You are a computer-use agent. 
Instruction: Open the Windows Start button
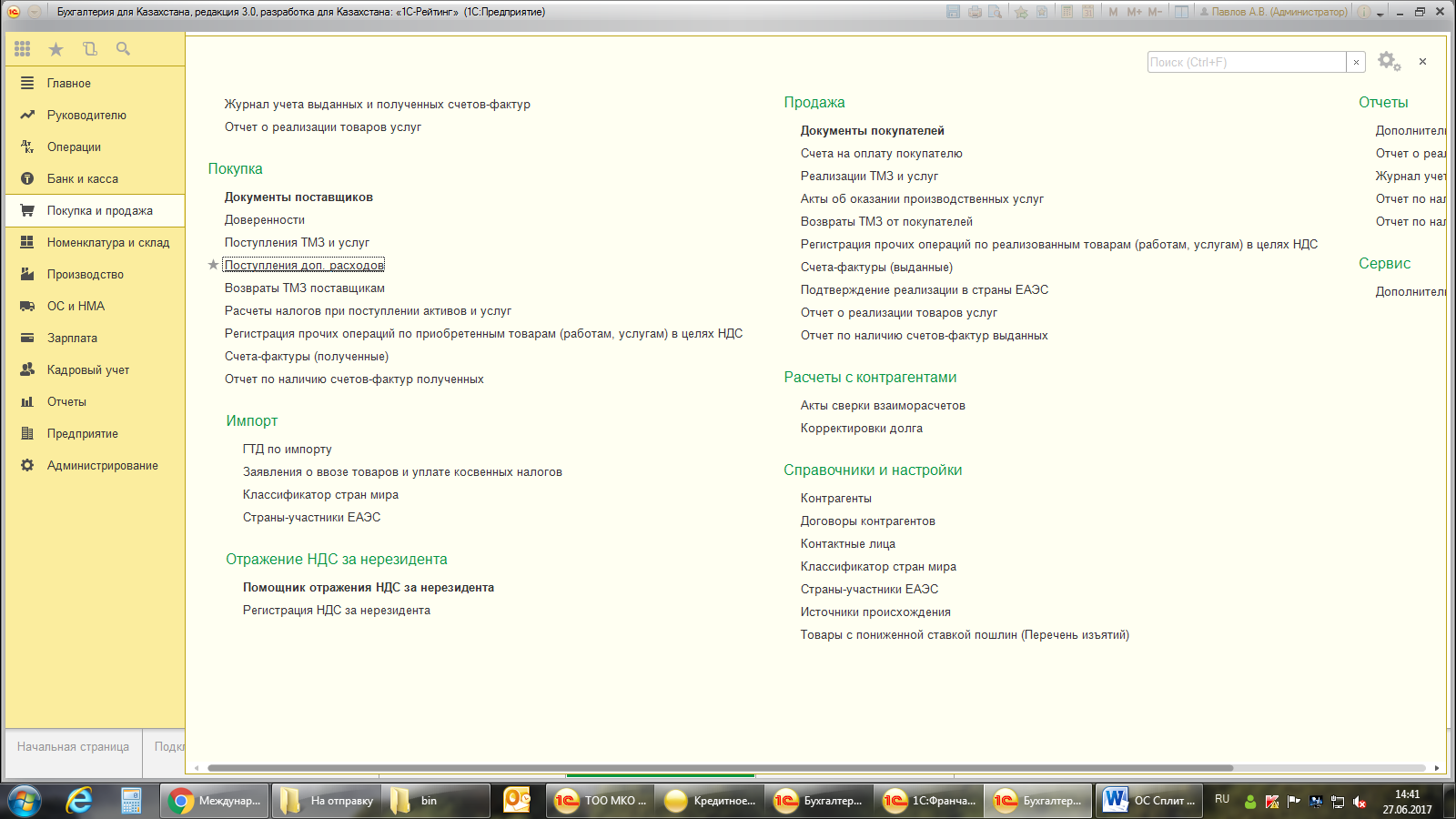(25, 801)
